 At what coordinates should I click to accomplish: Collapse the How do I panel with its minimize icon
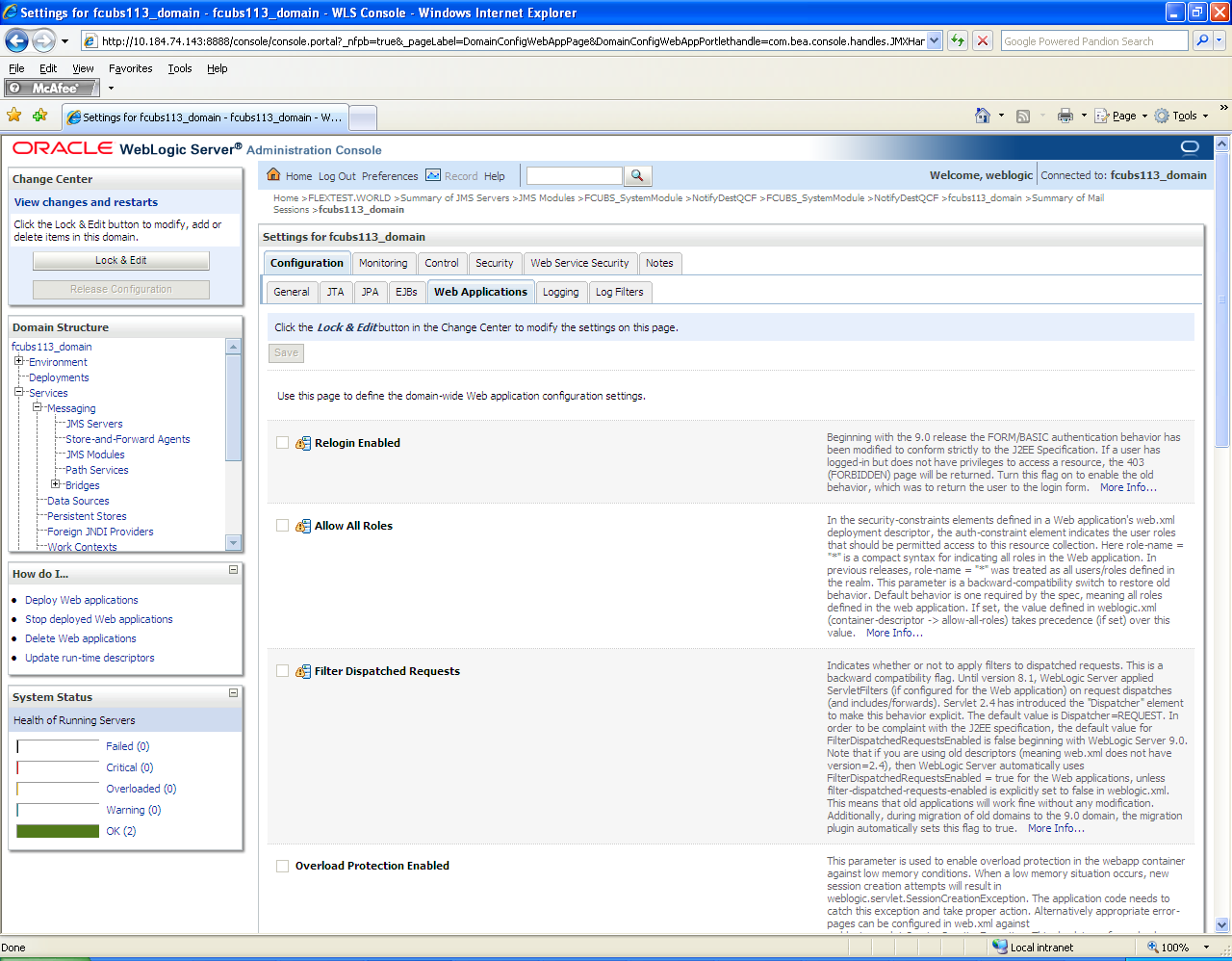233,570
